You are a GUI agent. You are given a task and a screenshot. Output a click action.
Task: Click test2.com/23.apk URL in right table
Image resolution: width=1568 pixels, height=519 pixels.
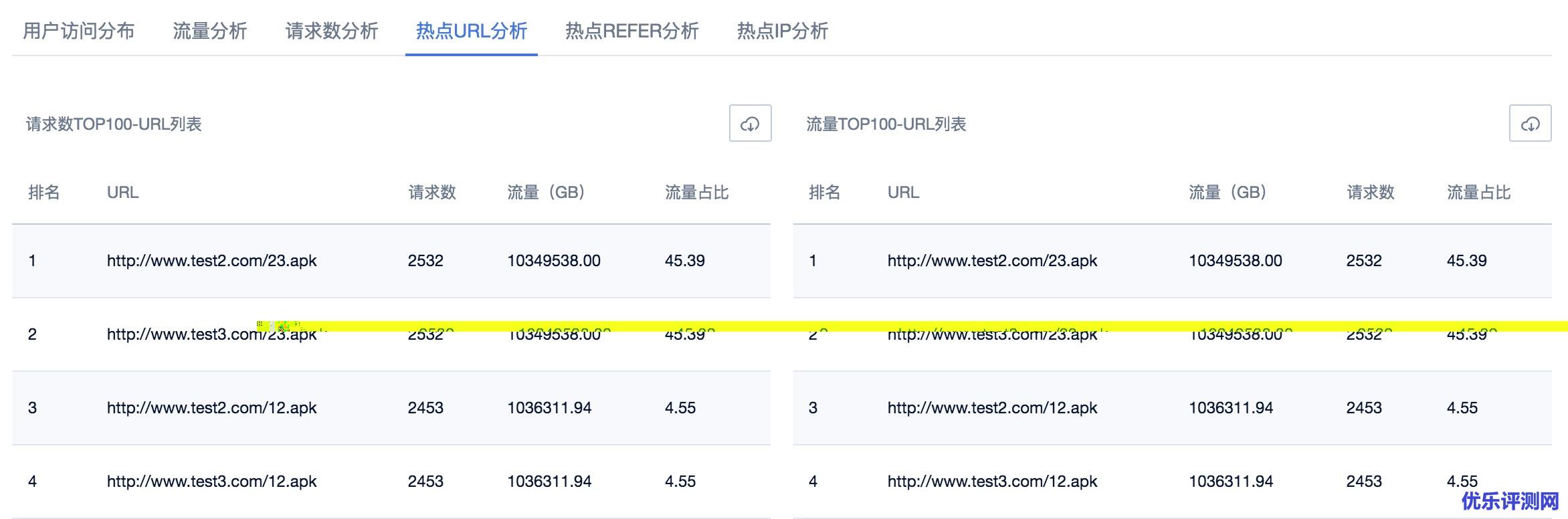click(992, 261)
